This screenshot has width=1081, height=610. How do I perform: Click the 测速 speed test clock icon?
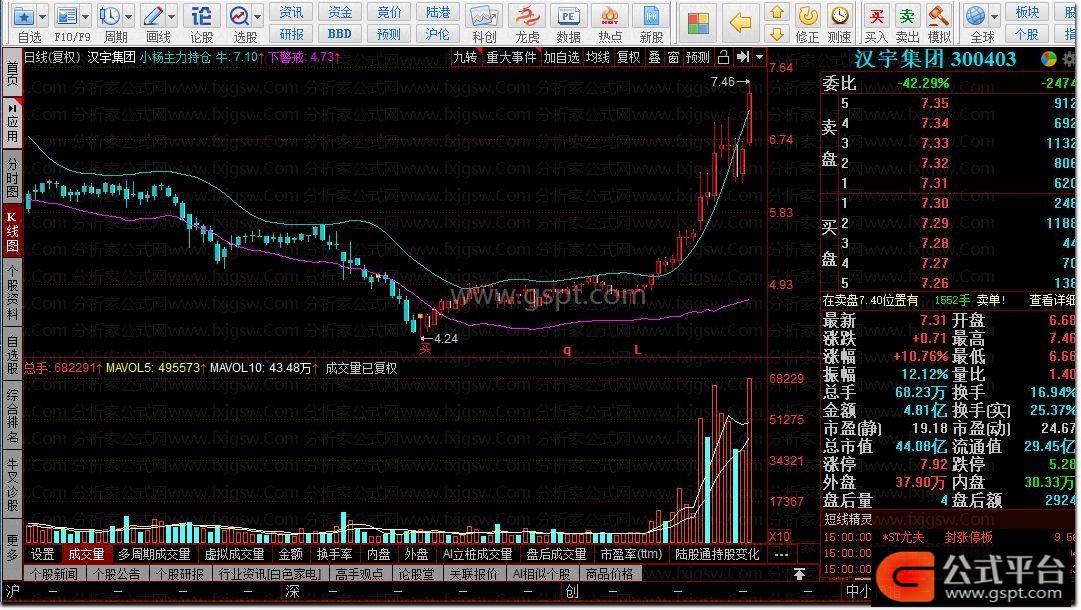[x=839, y=16]
